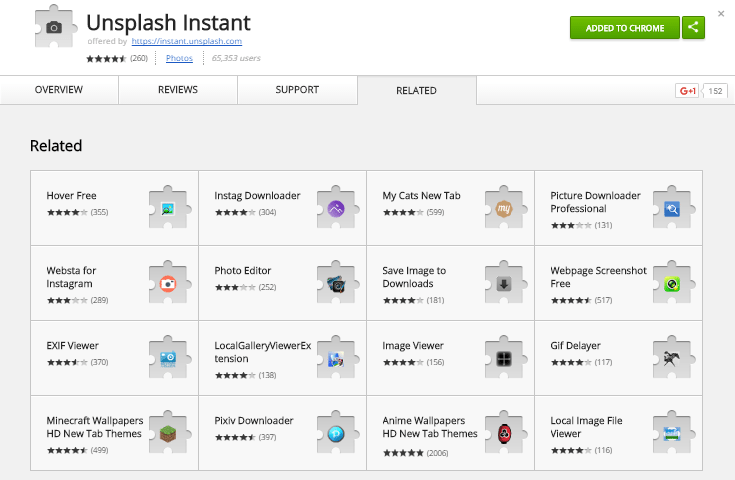Open Websta for Instagram title
735x480 pixels.
pyautogui.click(x=71, y=277)
